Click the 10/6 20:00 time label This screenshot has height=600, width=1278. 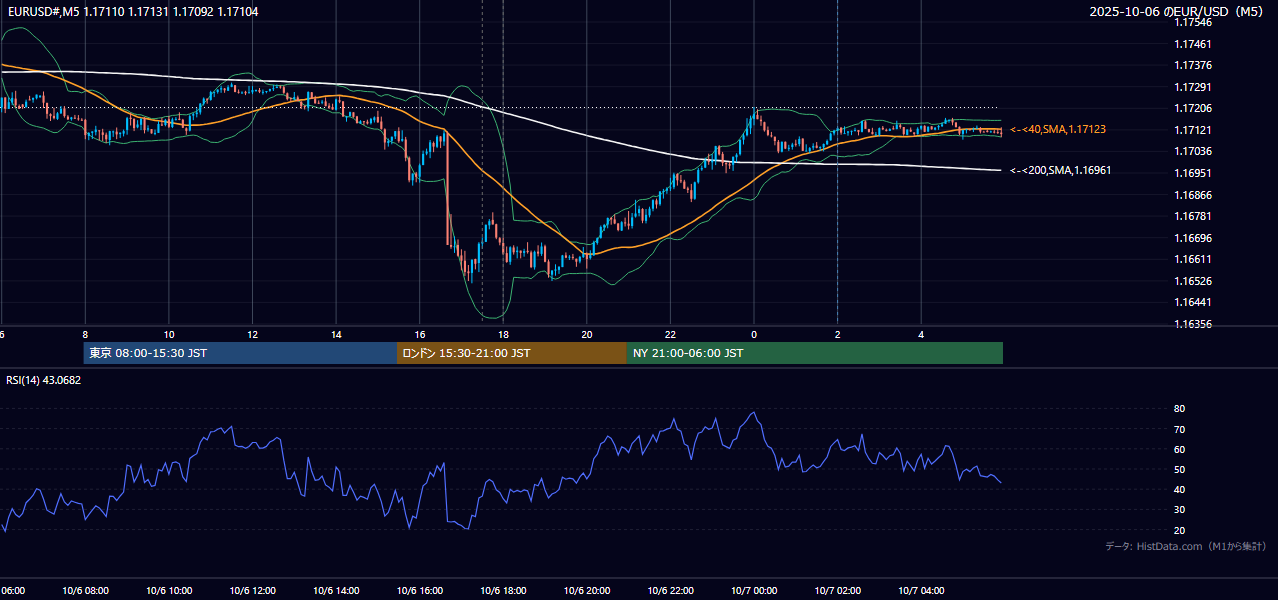[x=587, y=591]
